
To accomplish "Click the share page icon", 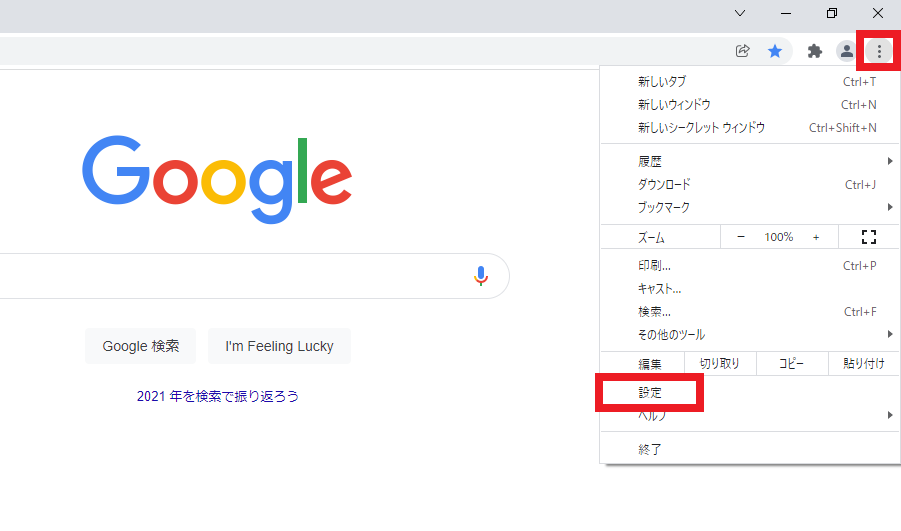I will (x=743, y=51).
